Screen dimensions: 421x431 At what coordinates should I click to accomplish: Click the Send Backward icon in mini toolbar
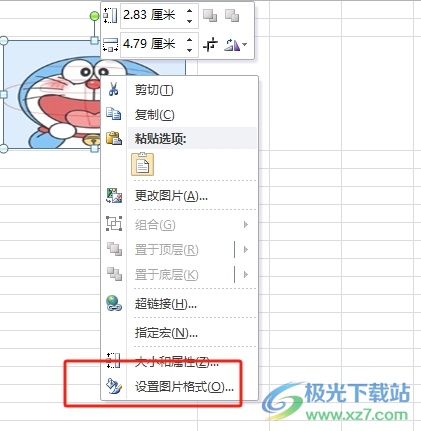coord(232,16)
